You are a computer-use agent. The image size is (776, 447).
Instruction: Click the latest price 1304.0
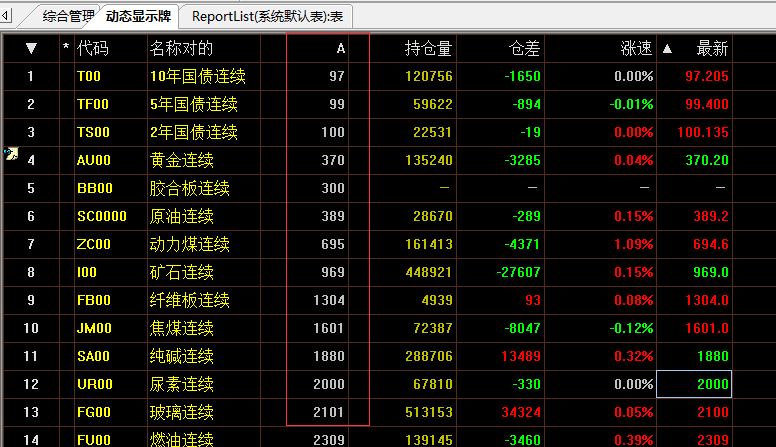[707, 300]
